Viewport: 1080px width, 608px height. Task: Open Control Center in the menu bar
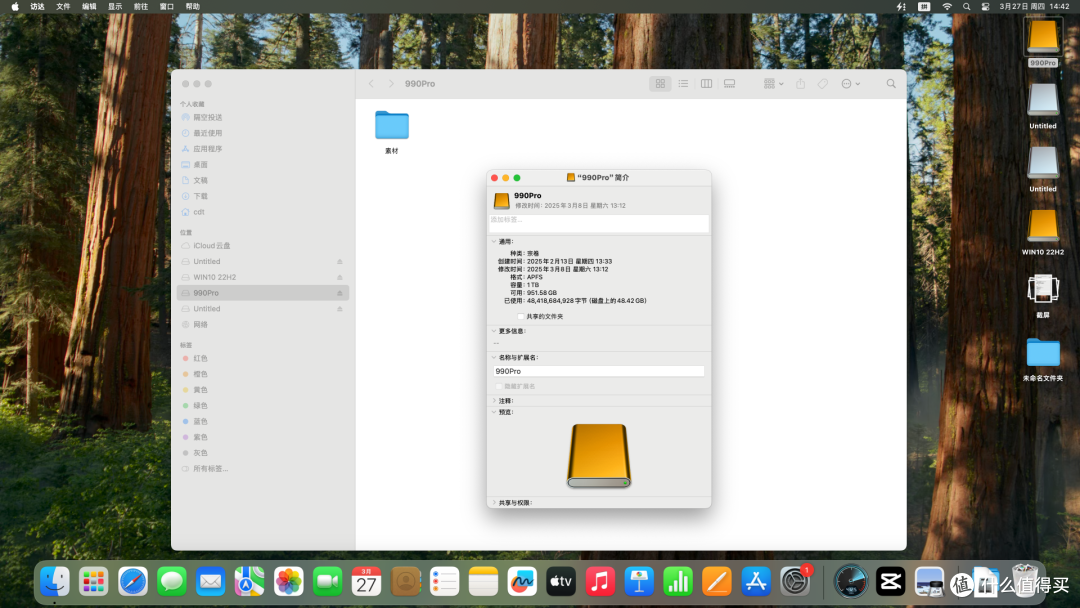click(x=986, y=6)
